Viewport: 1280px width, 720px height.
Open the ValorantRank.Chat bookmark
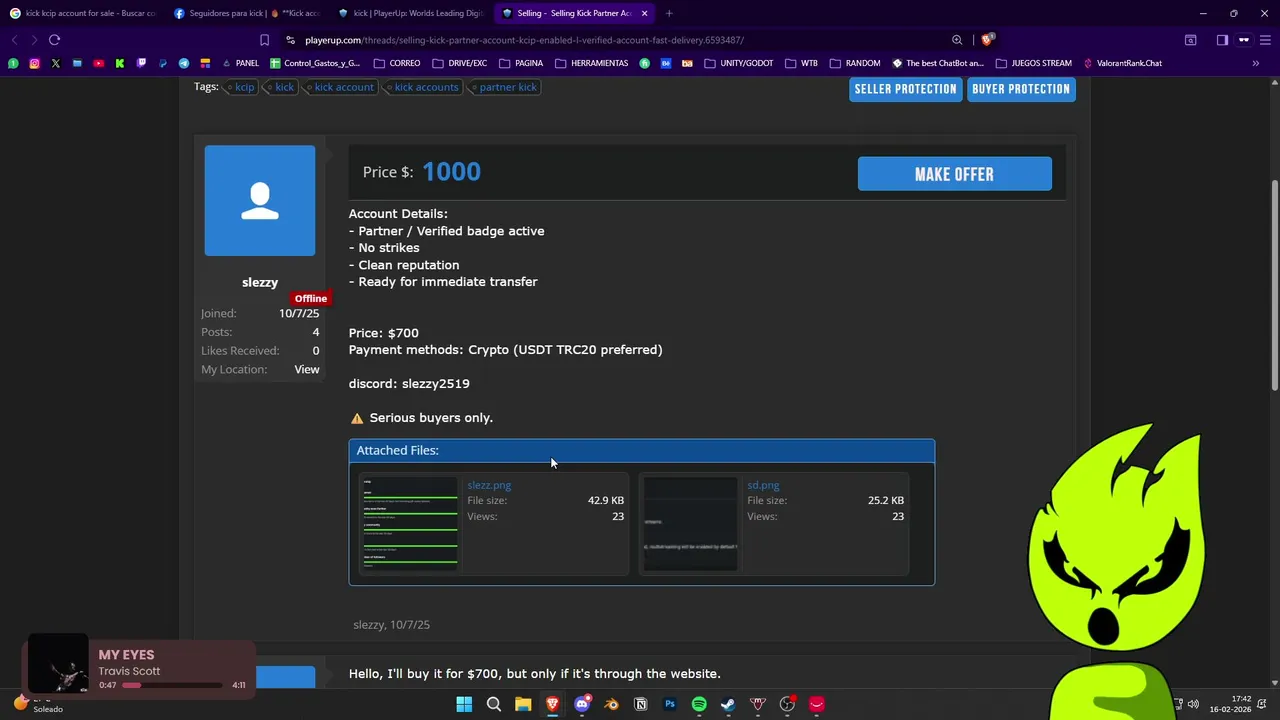(1123, 63)
